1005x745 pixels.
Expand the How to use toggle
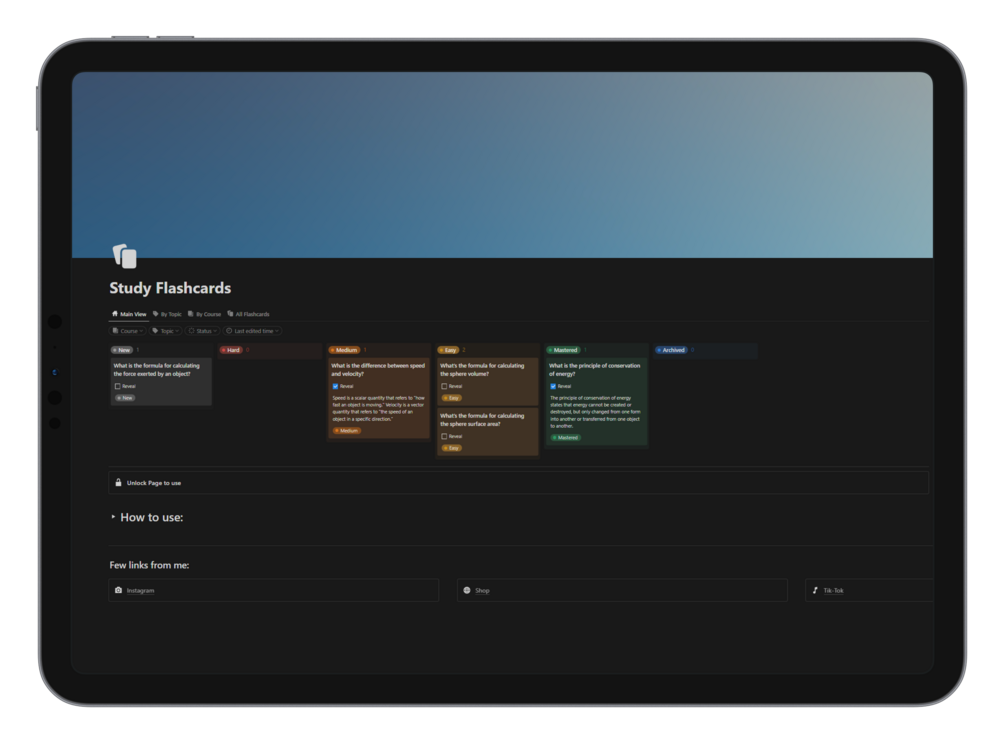[113, 517]
